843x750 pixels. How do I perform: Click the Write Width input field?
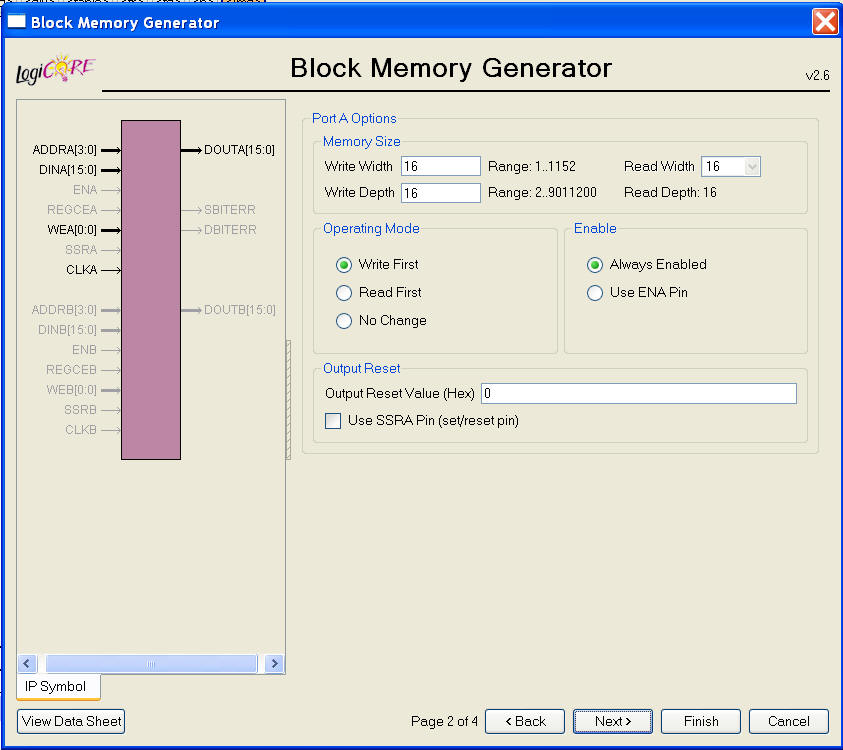(441, 166)
